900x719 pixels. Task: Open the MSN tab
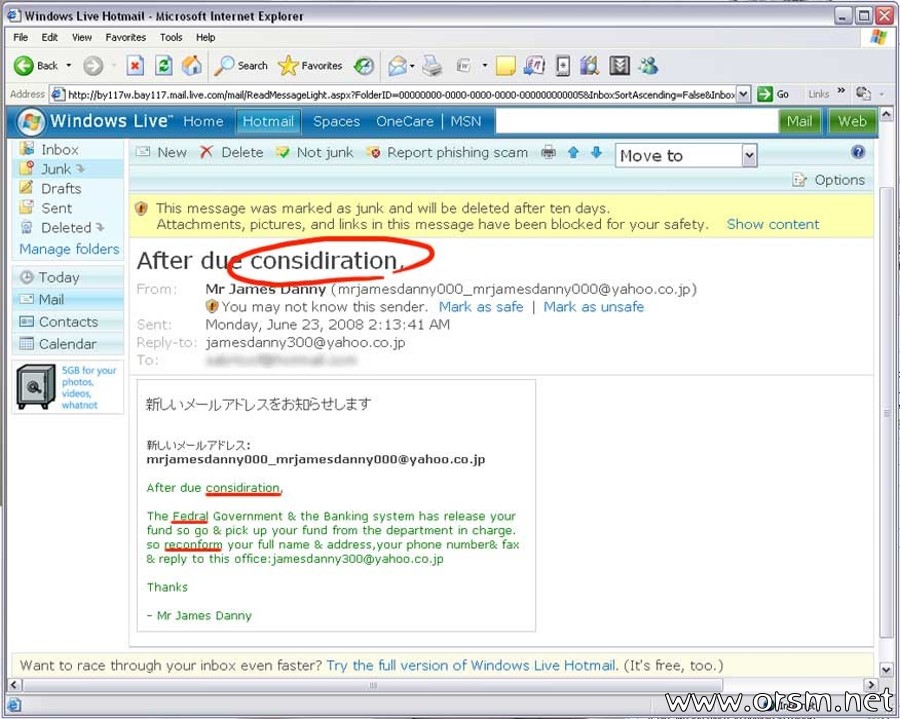(465, 122)
